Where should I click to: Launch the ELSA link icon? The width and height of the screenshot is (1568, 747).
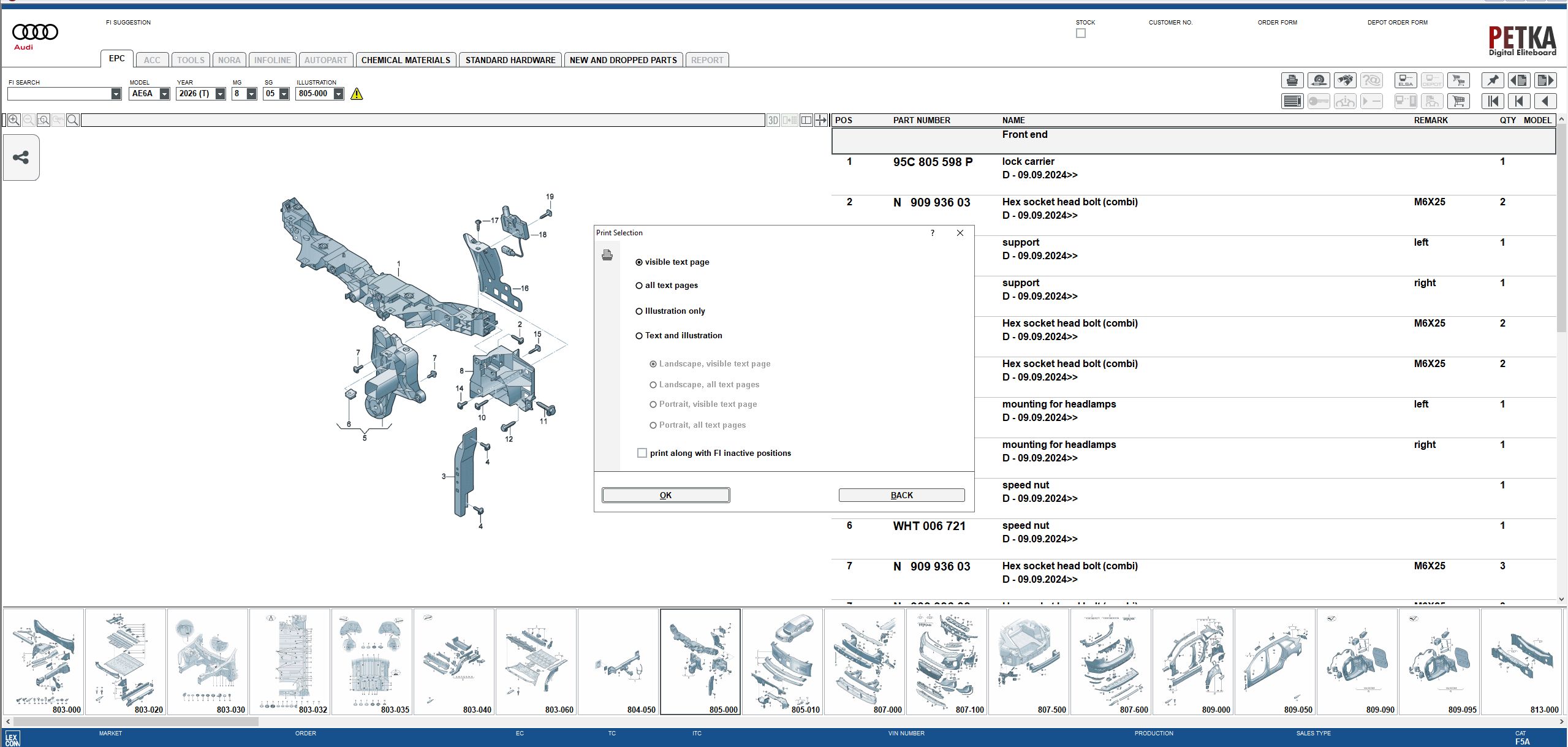tap(1406, 80)
